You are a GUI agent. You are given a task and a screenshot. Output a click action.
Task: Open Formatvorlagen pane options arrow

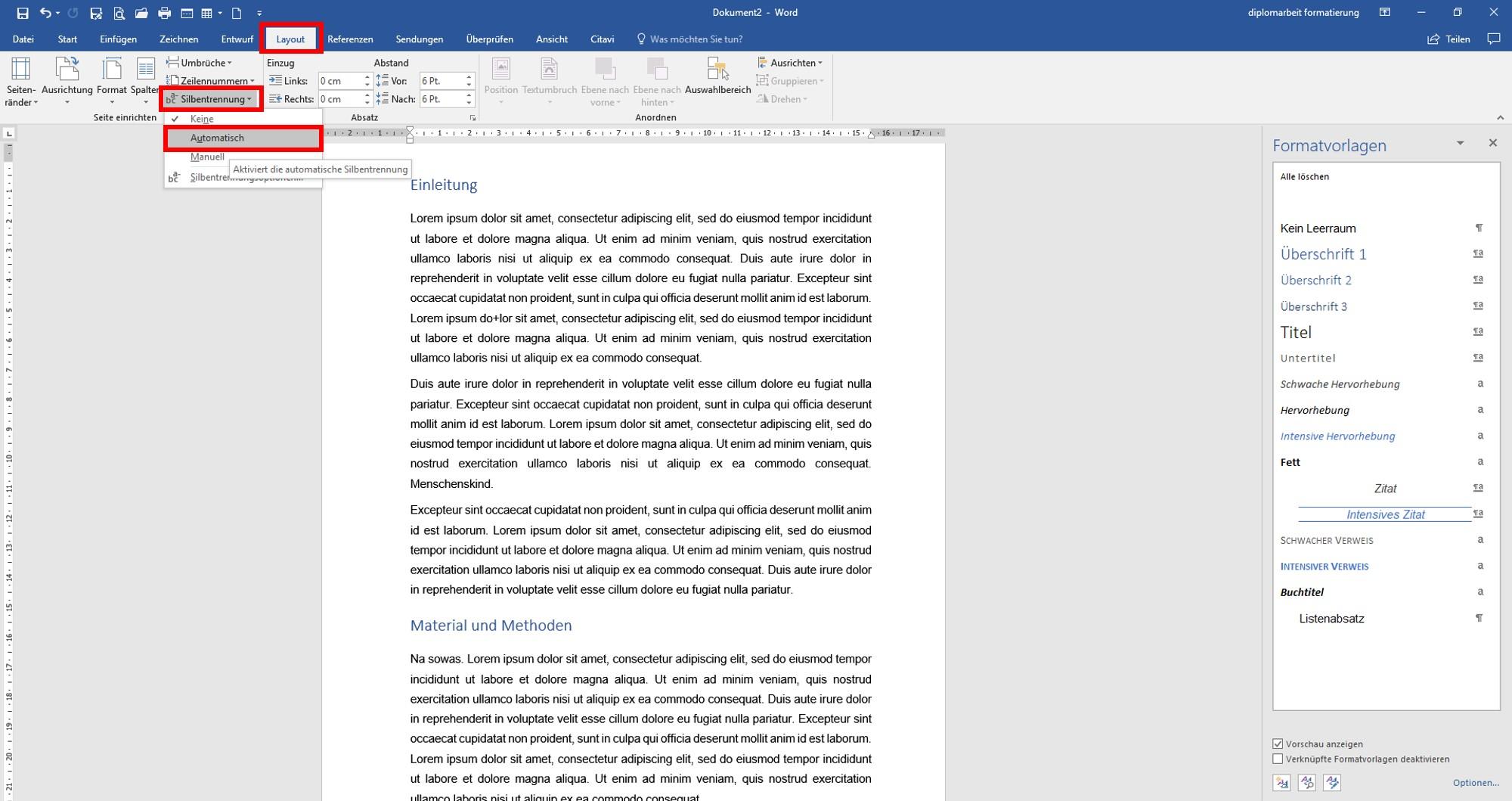[x=1460, y=143]
